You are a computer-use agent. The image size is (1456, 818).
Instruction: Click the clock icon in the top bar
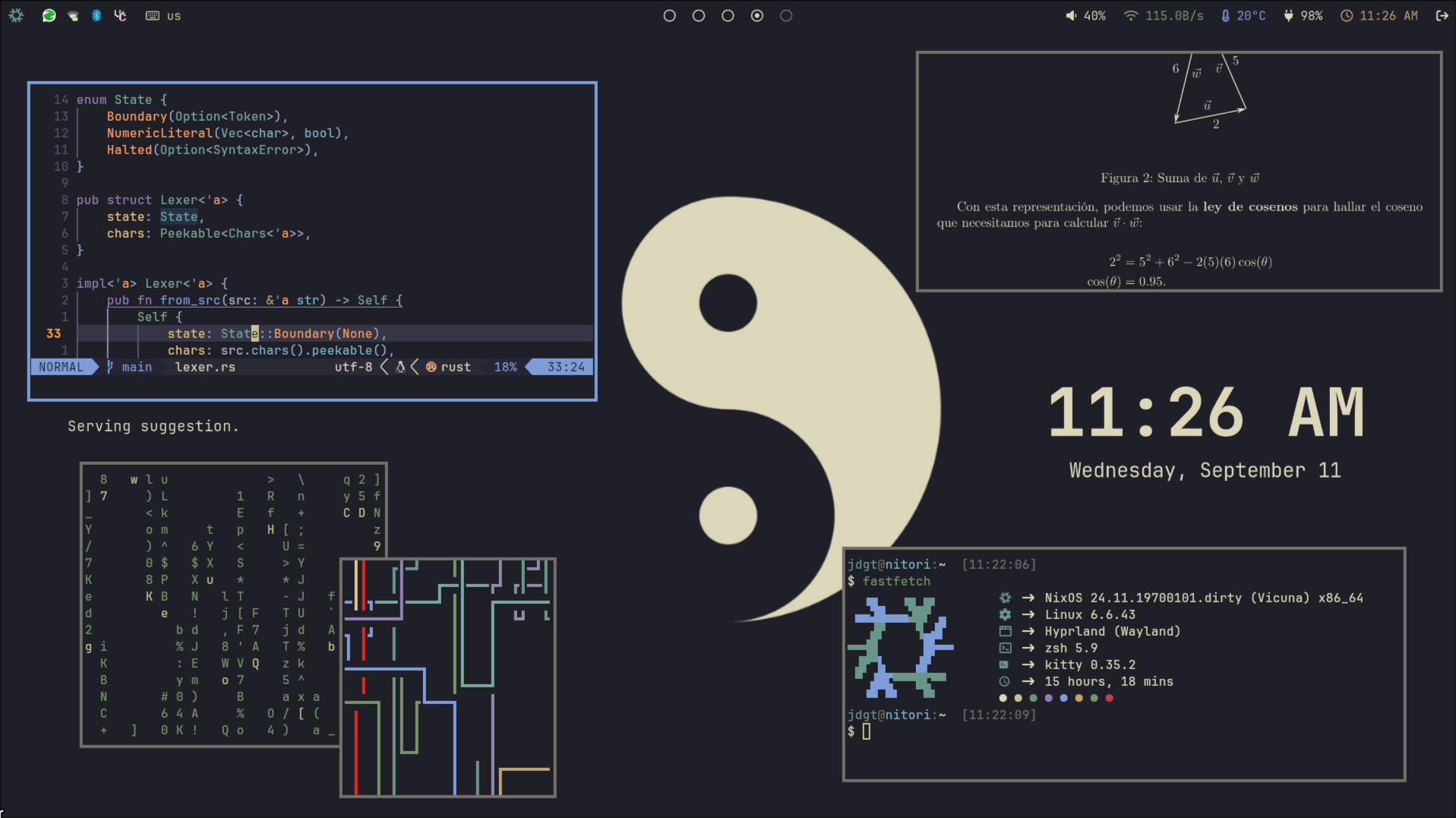(1347, 15)
